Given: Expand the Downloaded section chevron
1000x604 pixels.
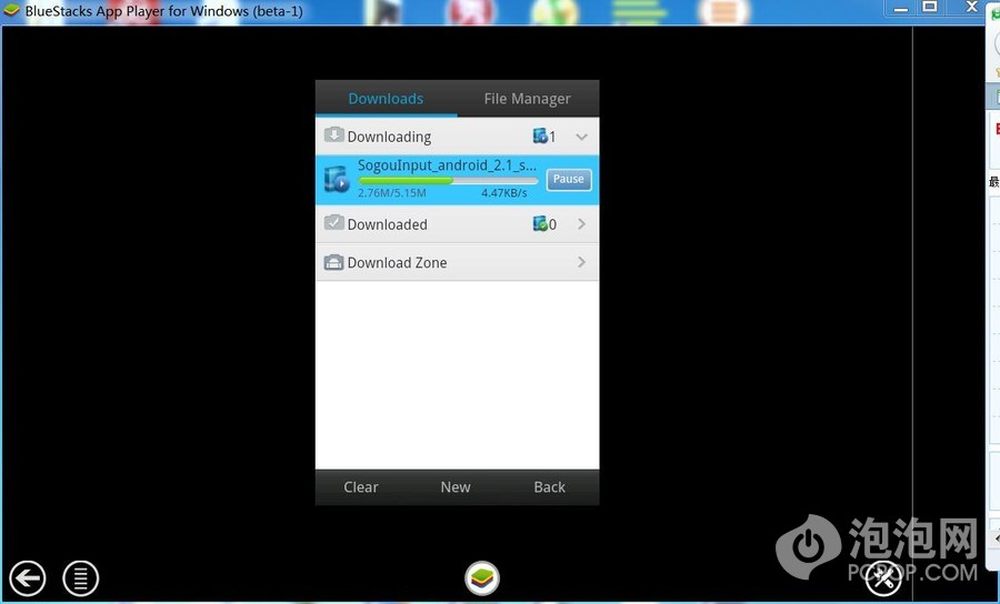Looking at the screenshot, I should [x=582, y=224].
